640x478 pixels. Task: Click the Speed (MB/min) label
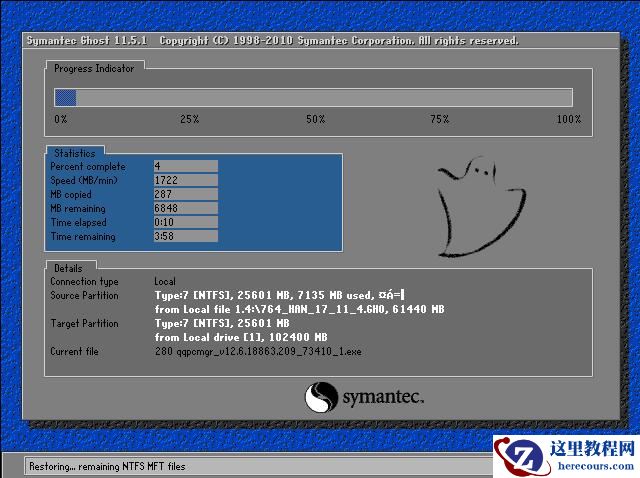coord(84,180)
